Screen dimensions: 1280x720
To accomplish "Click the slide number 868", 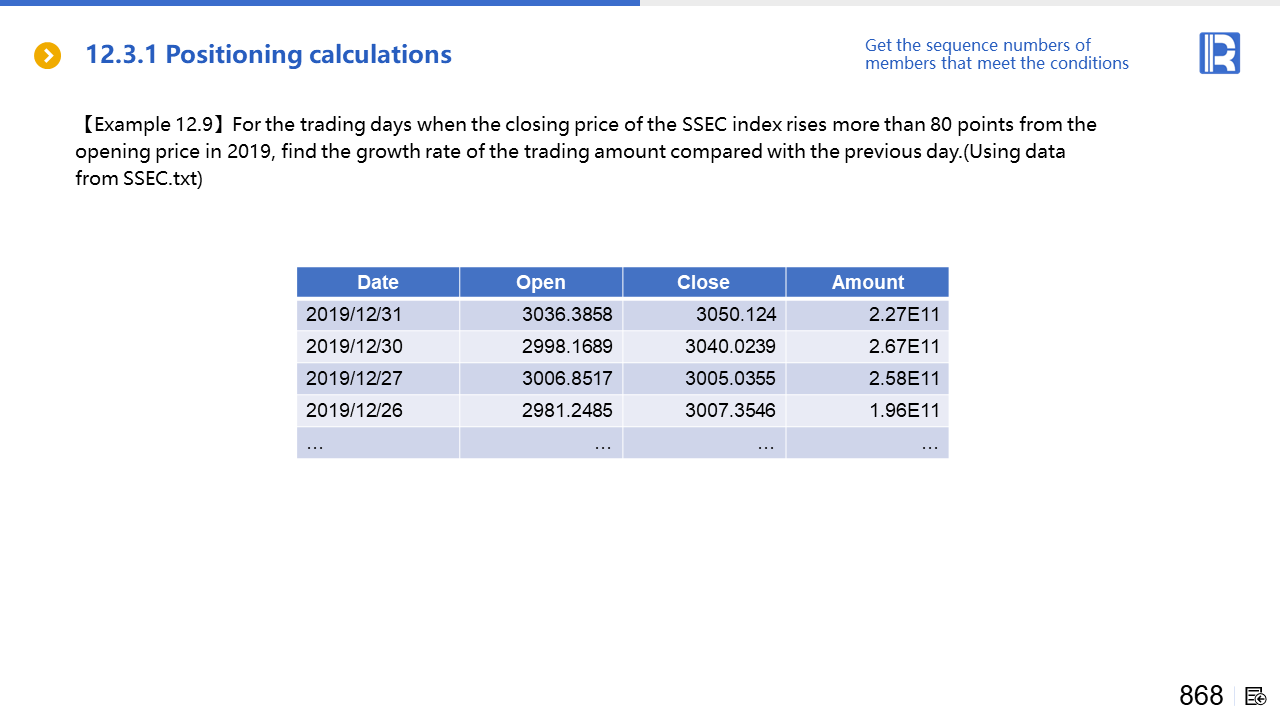I will tap(1201, 696).
